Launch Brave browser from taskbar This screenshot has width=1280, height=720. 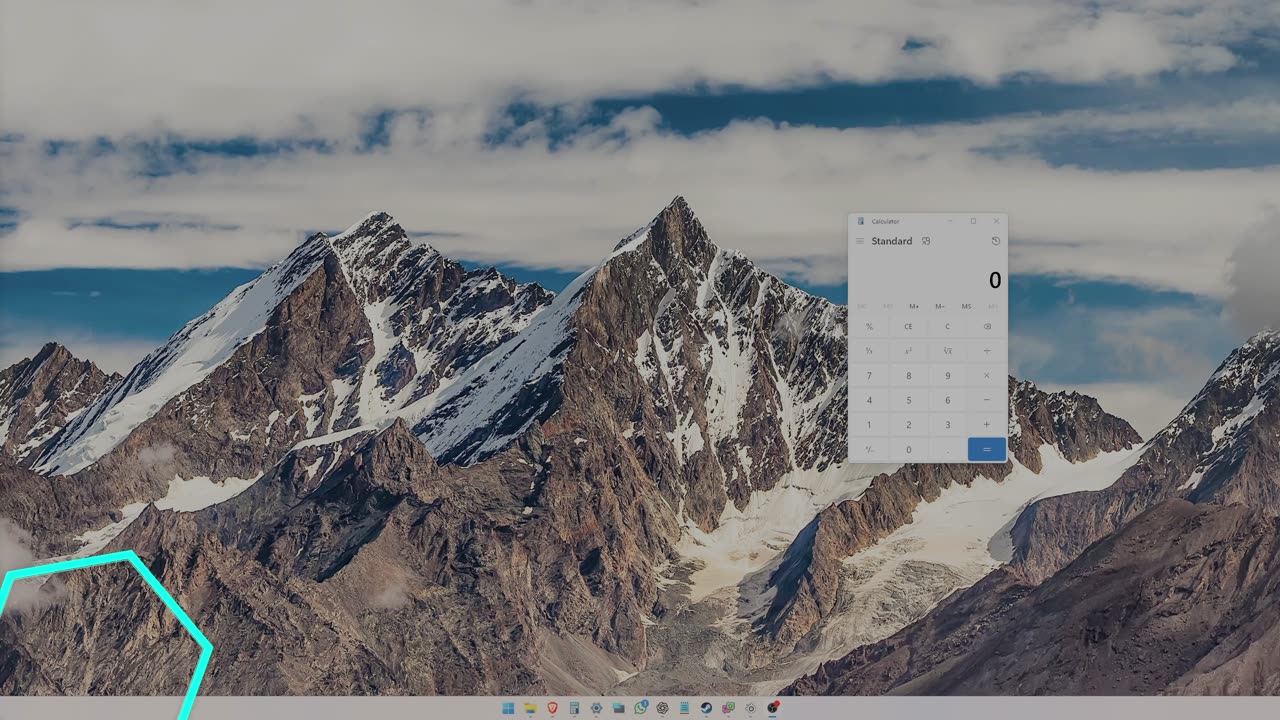[x=552, y=708]
